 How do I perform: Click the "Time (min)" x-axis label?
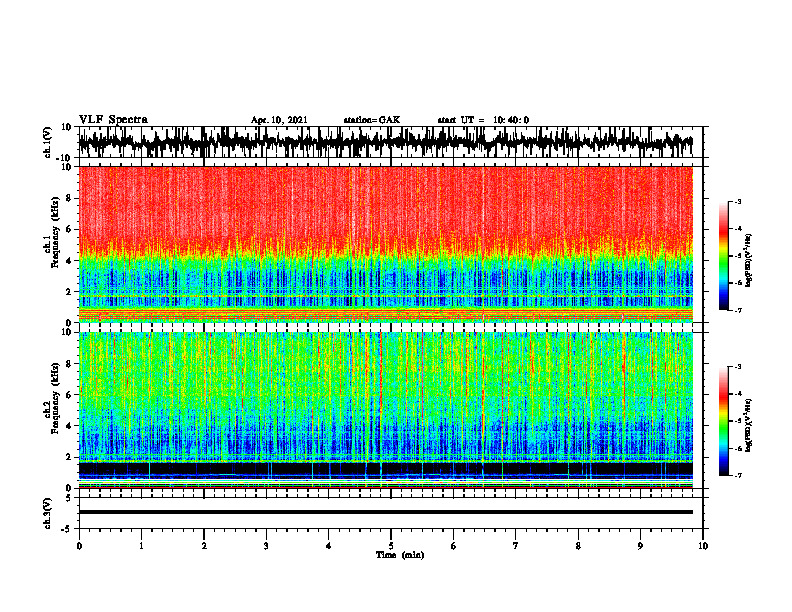[400, 555]
